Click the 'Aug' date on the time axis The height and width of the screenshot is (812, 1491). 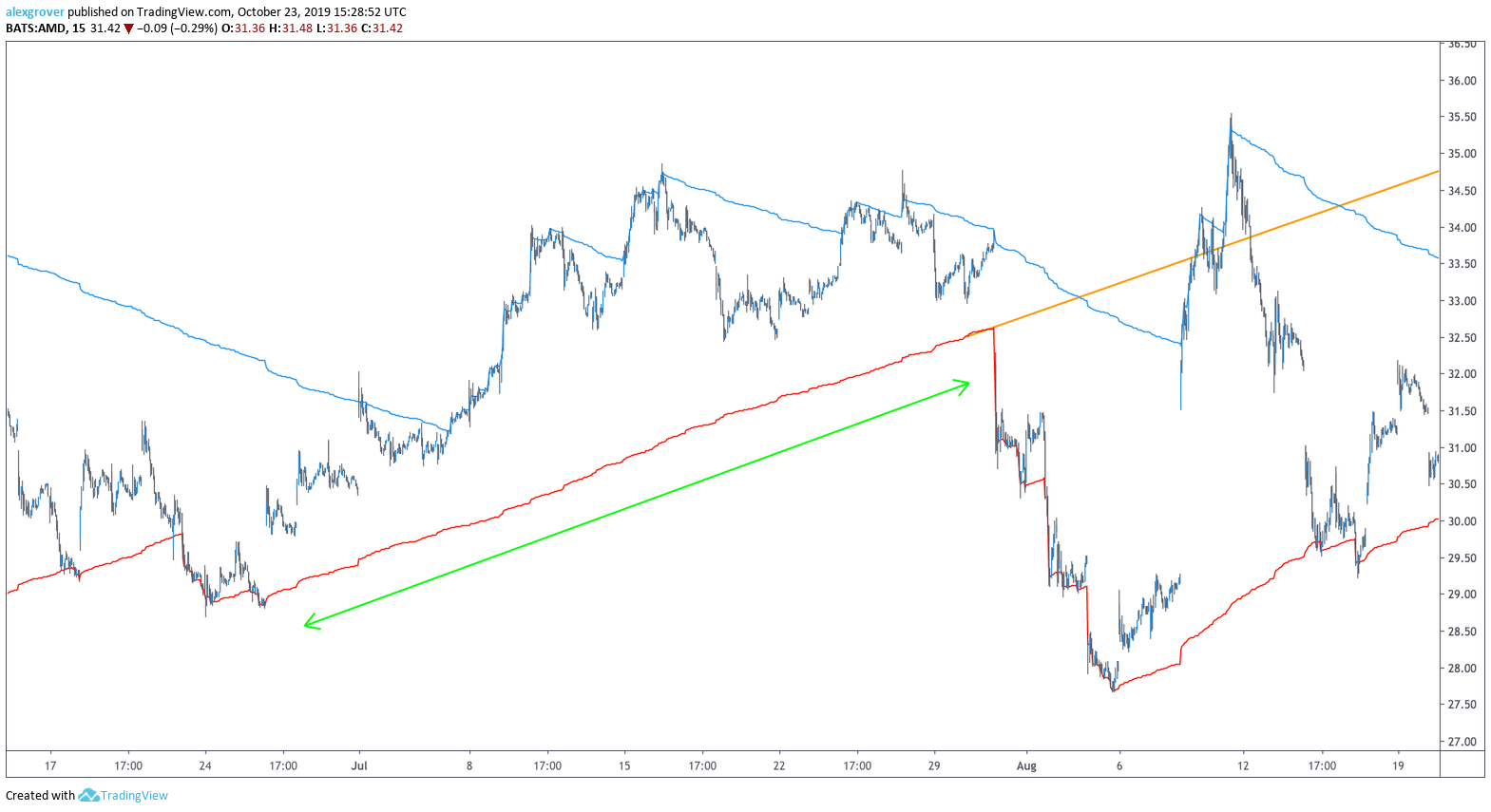click(1026, 765)
